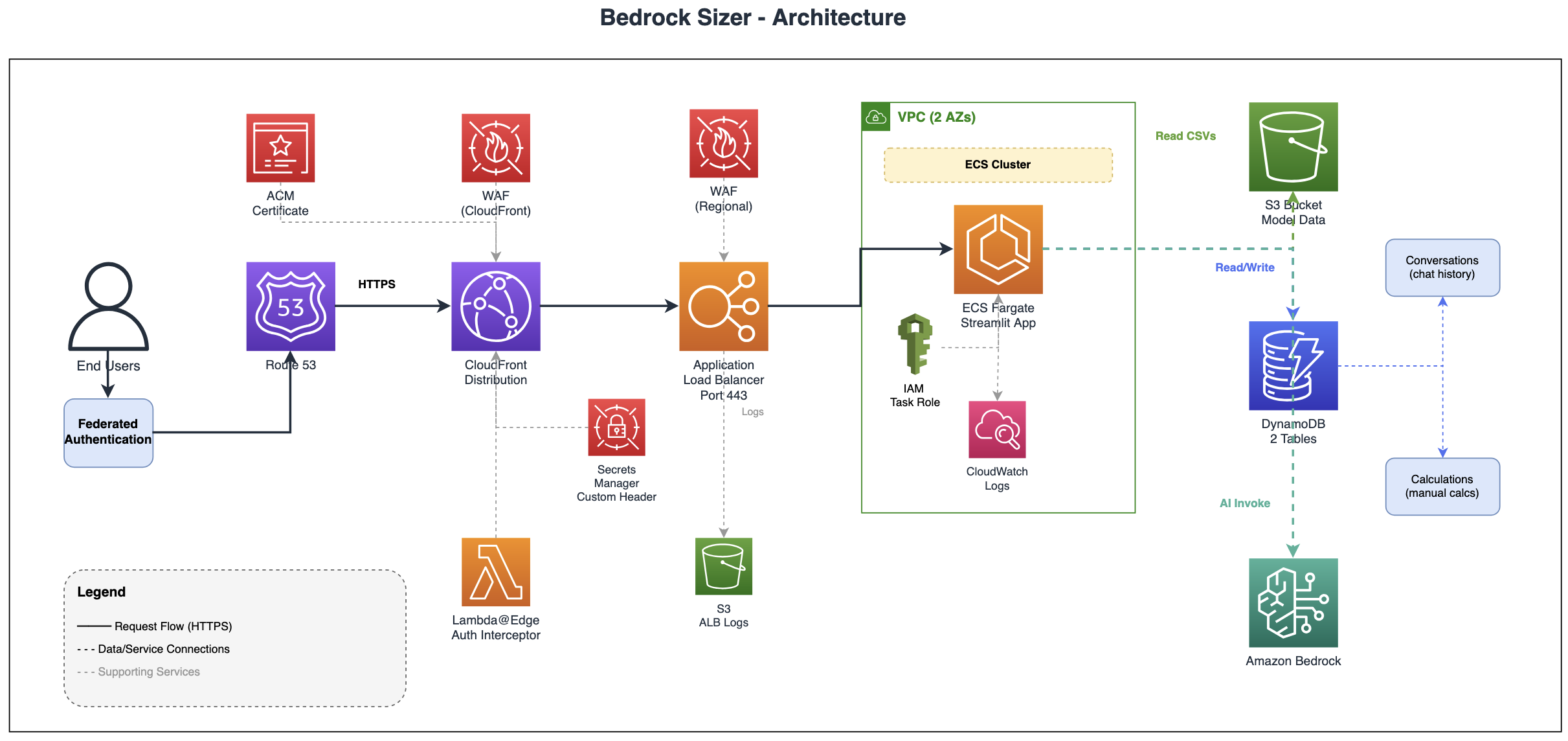
Task: Select the S3 ALB Logs bucket icon
Action: 724,566
